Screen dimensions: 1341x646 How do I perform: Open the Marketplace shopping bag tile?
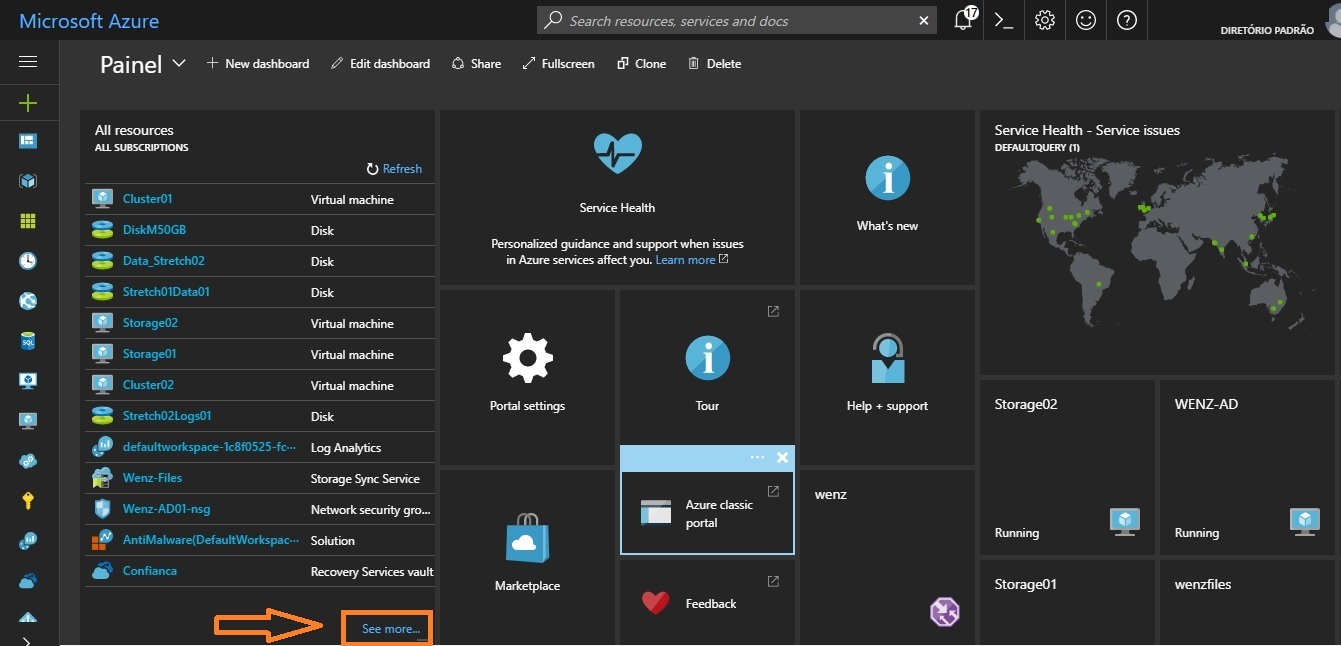pyautogui.click(x=527, y=557)
